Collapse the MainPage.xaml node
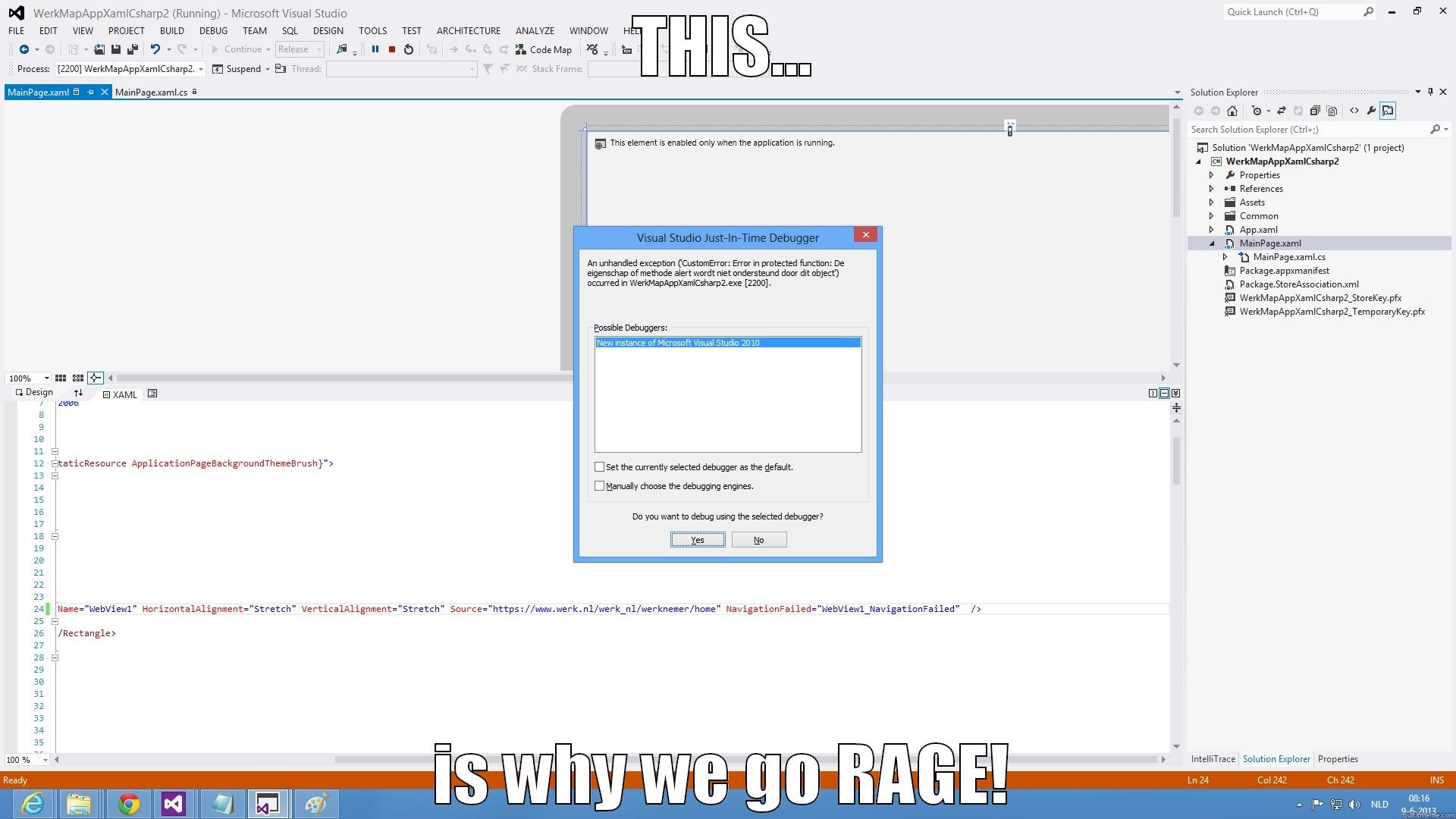 (1212, 243)
